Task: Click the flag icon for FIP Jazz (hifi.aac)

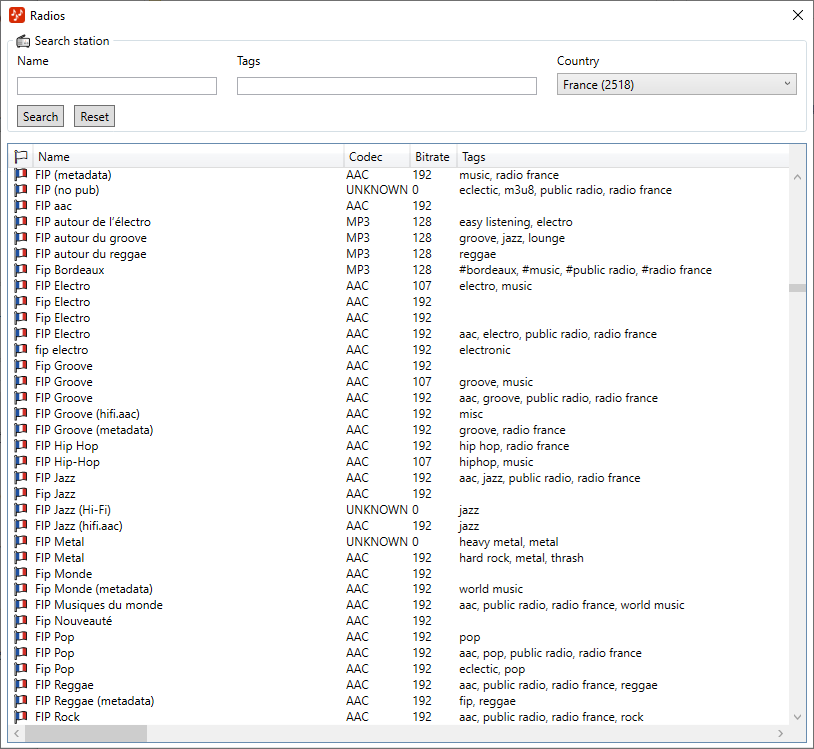Action: [21, 526]
